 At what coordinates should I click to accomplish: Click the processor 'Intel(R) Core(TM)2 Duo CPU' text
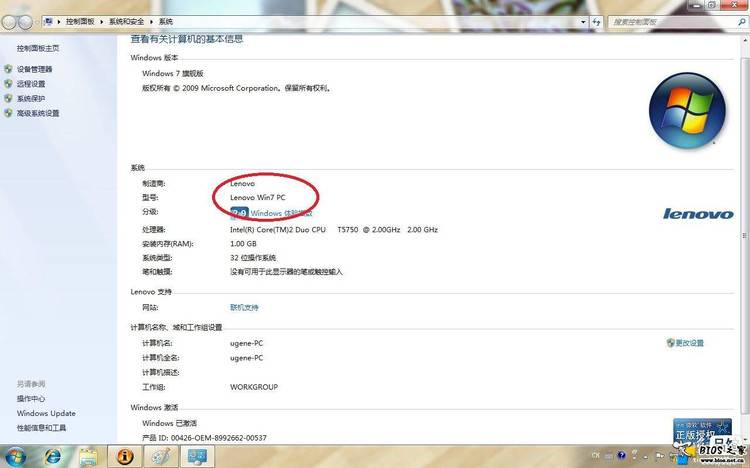[278, 229]
